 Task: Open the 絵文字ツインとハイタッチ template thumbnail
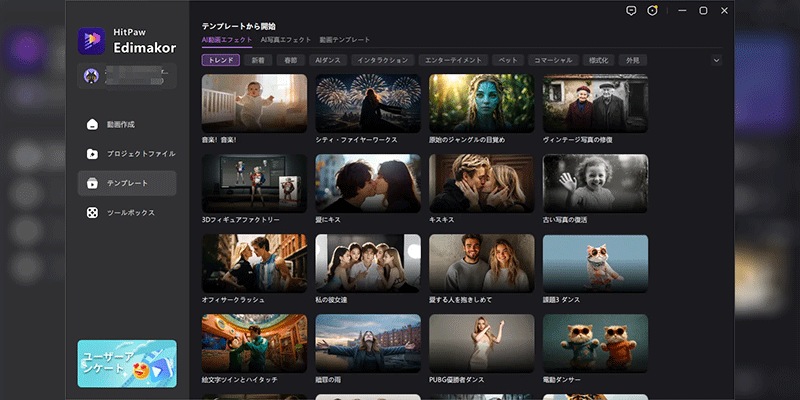[255, 343]
